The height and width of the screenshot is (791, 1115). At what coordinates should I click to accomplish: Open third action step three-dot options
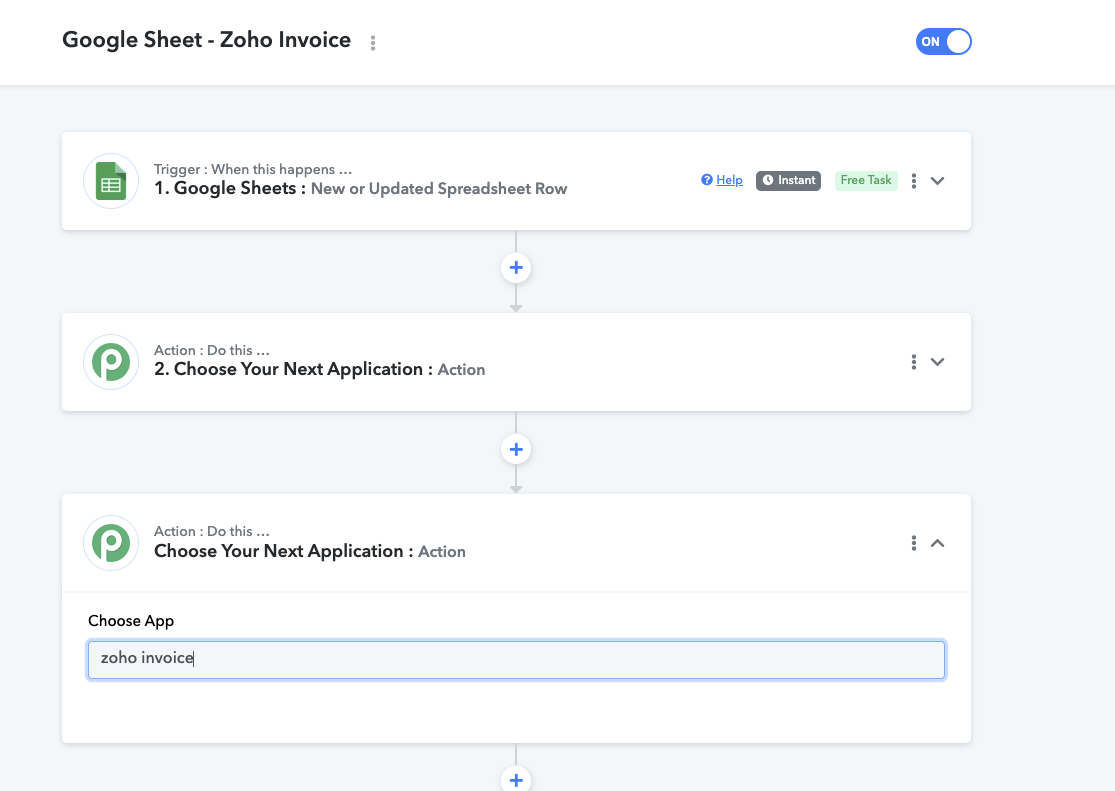pyautogui.click(x=914, y=543)
